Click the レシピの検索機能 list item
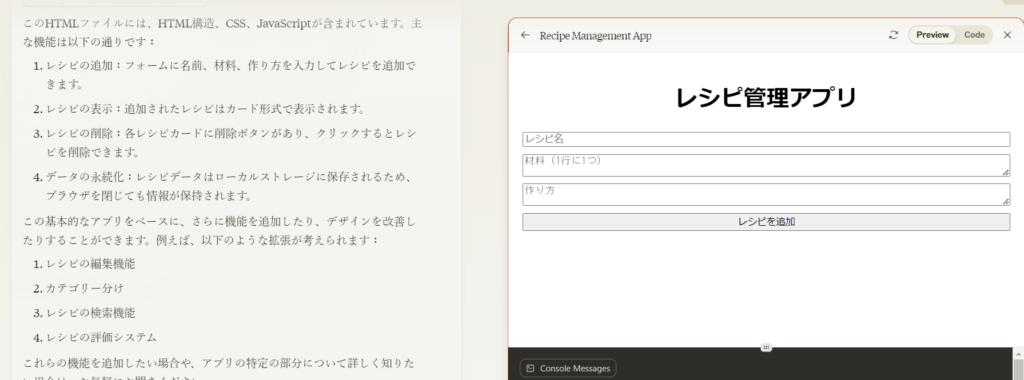The width and height of the screenshot is (1024, 380). [x=90, y=313]
